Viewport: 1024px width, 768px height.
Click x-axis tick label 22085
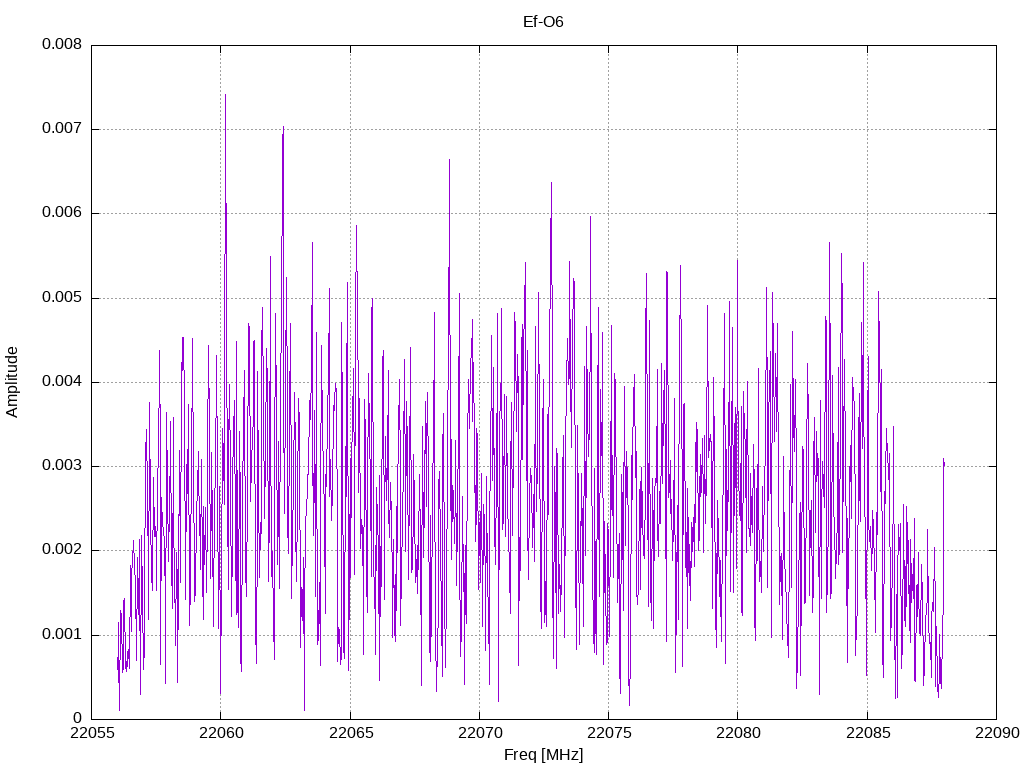(868, 733)
